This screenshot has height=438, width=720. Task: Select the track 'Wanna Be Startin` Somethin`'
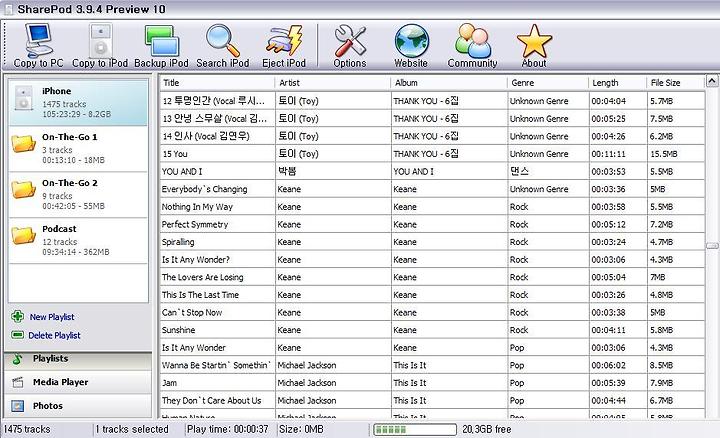[433, 365]
